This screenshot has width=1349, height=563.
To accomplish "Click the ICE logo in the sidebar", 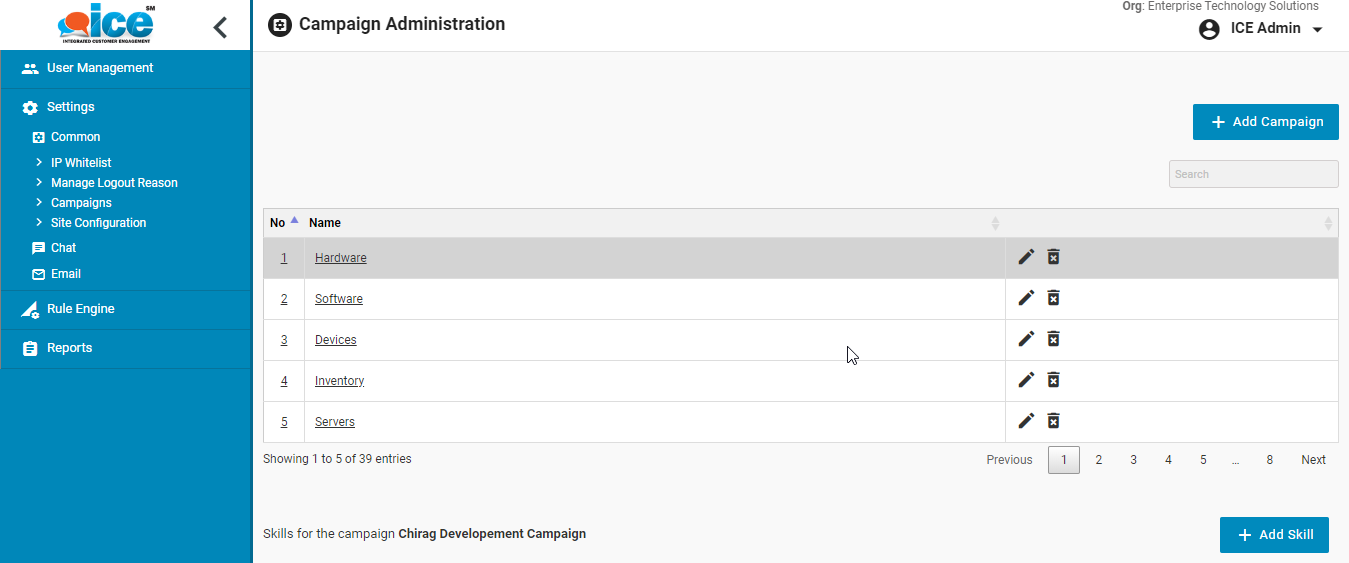I will coord(106,25).
